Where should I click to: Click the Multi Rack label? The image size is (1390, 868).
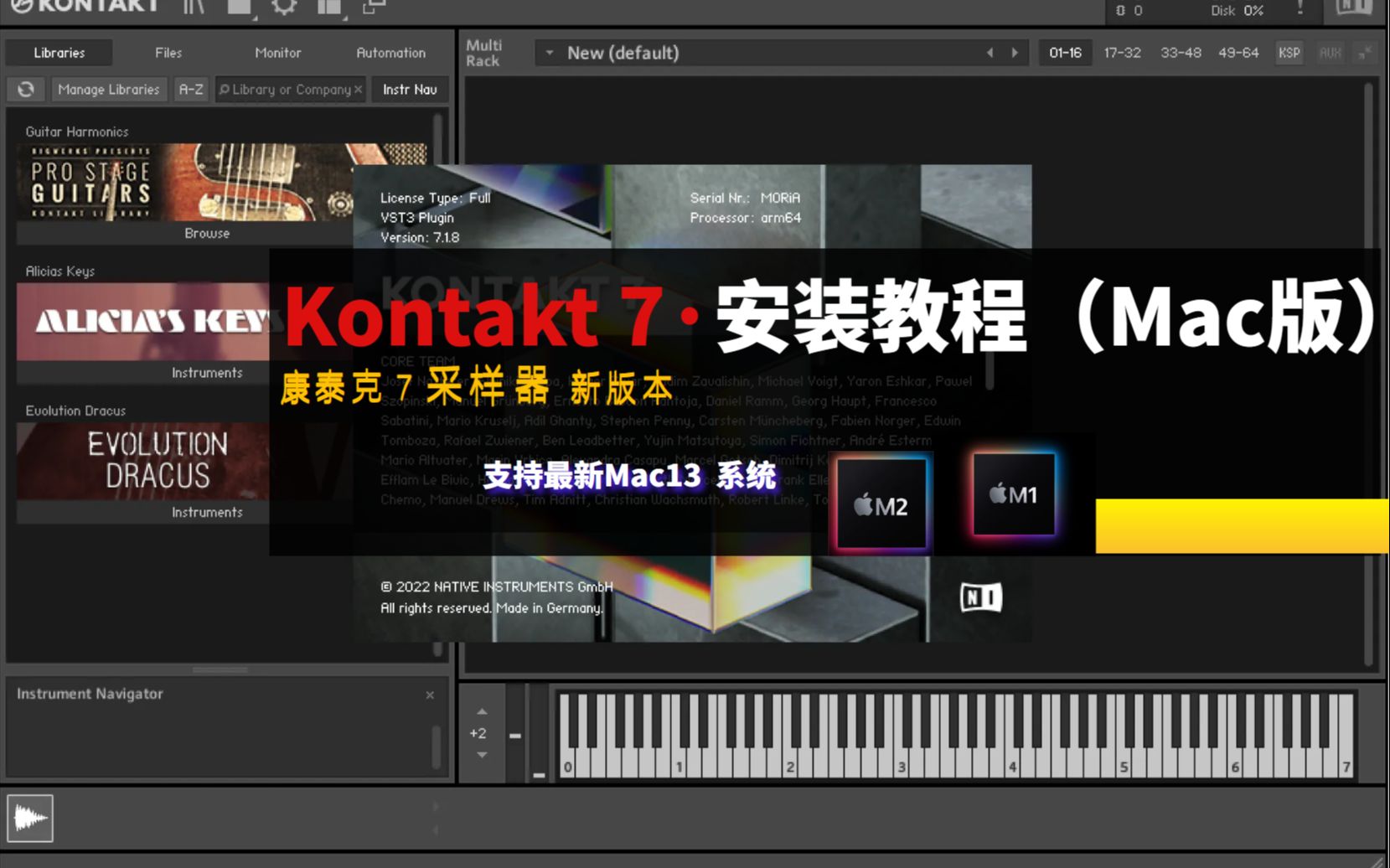[x=483, y=53]
